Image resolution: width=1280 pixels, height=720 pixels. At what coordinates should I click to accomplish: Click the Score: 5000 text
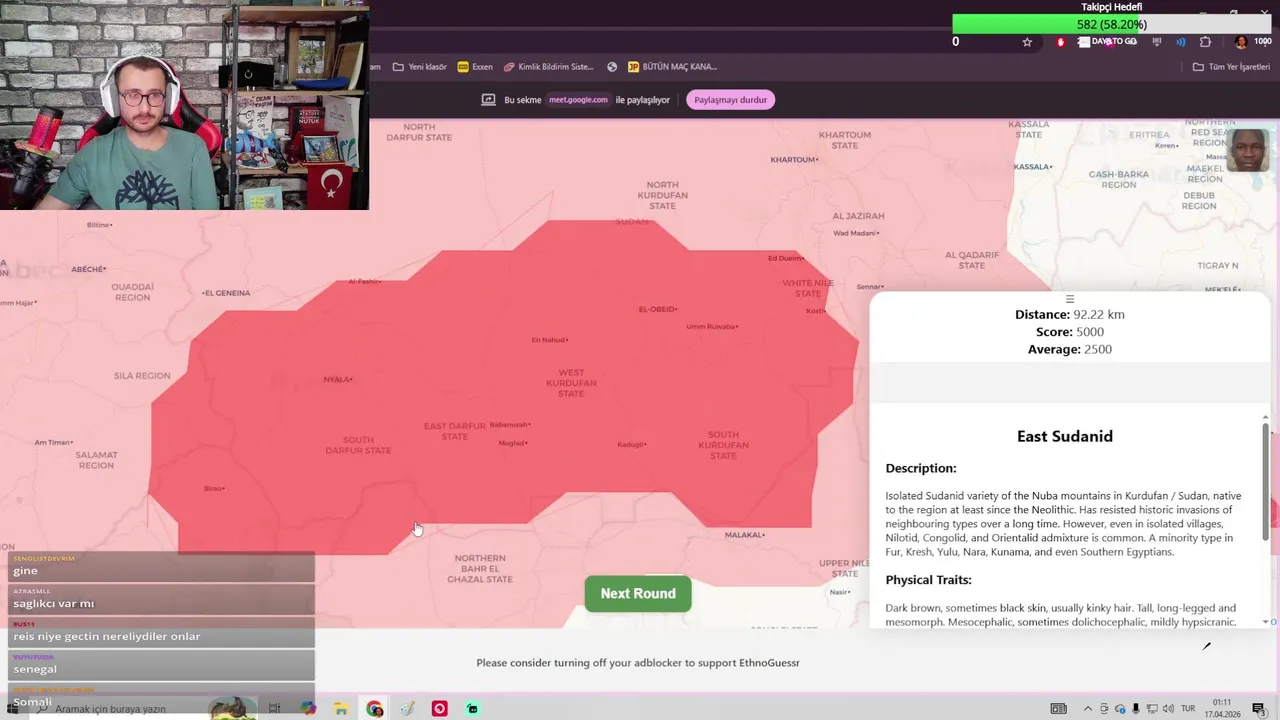click(1069, 332)
